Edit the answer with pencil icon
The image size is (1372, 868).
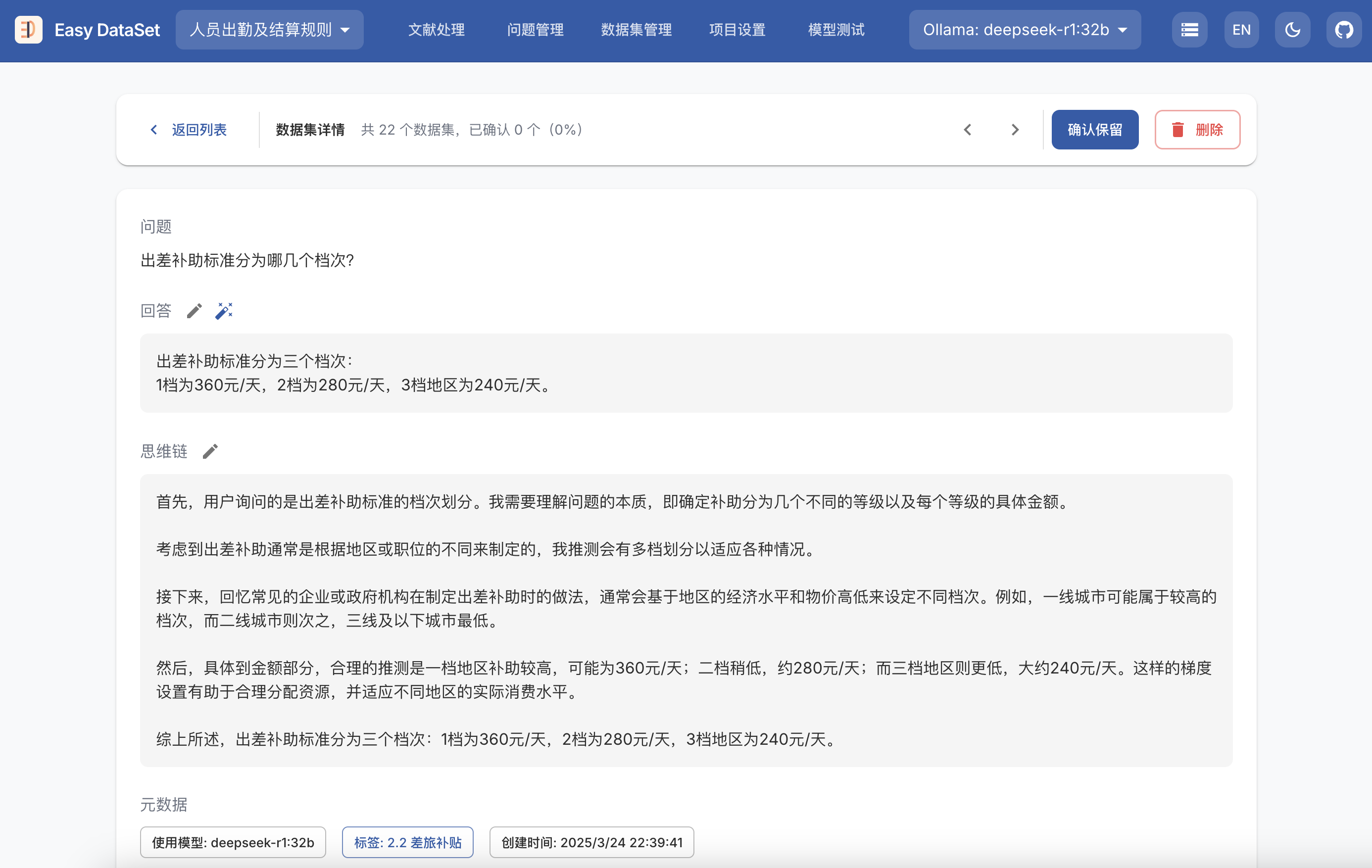[x=195, y=310]
